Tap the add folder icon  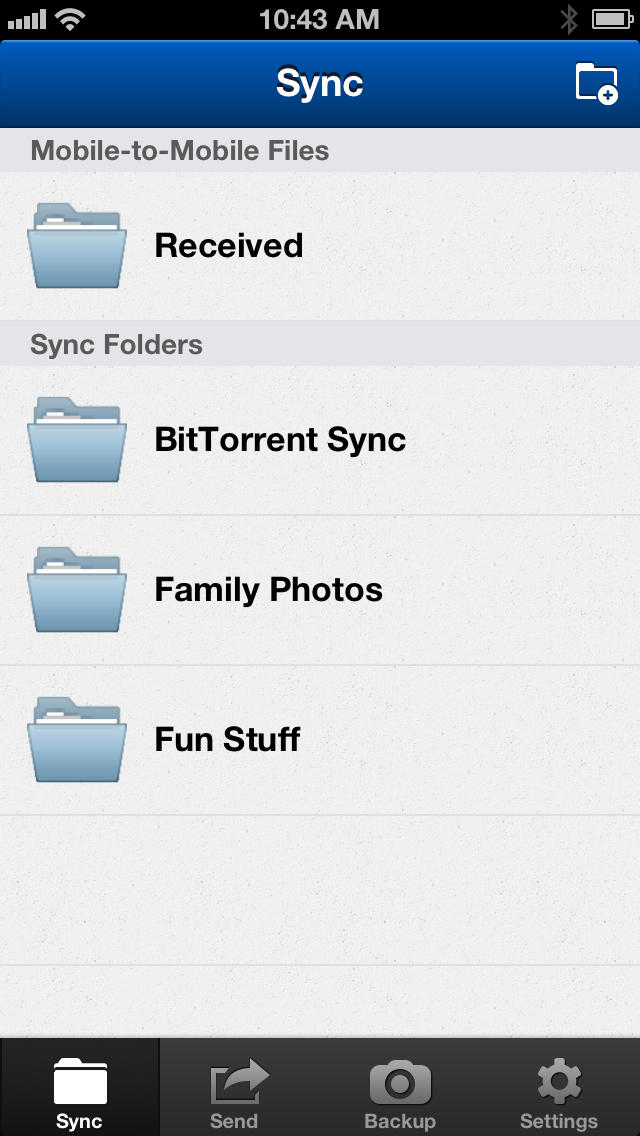point(596,83)
